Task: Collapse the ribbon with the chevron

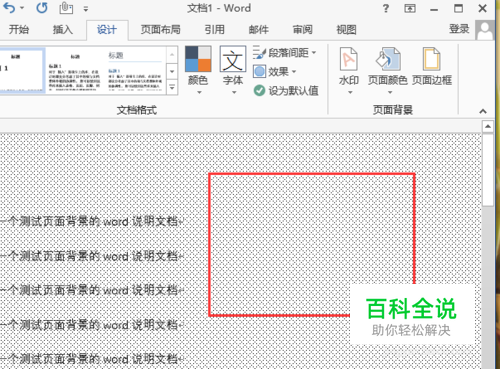Action: (x=483, y=111)
